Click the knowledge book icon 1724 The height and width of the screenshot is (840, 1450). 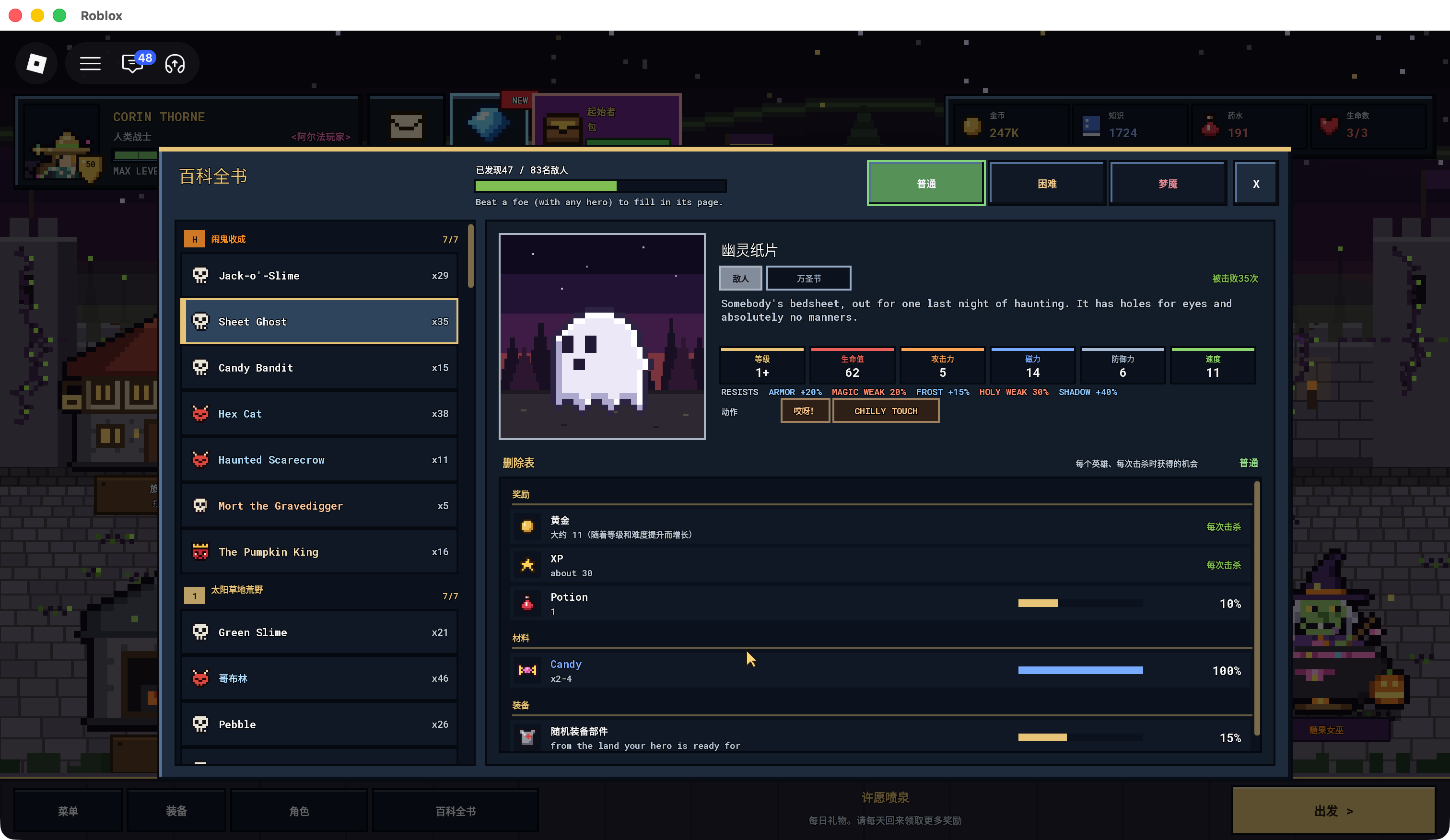coord(1091,126)
